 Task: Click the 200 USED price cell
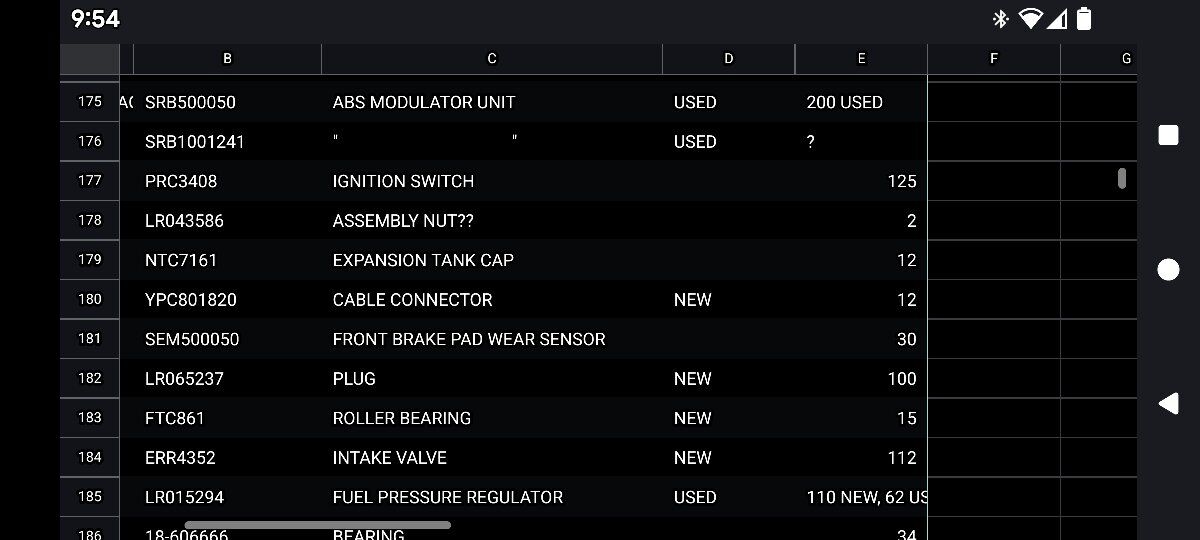tap(861, 102)
